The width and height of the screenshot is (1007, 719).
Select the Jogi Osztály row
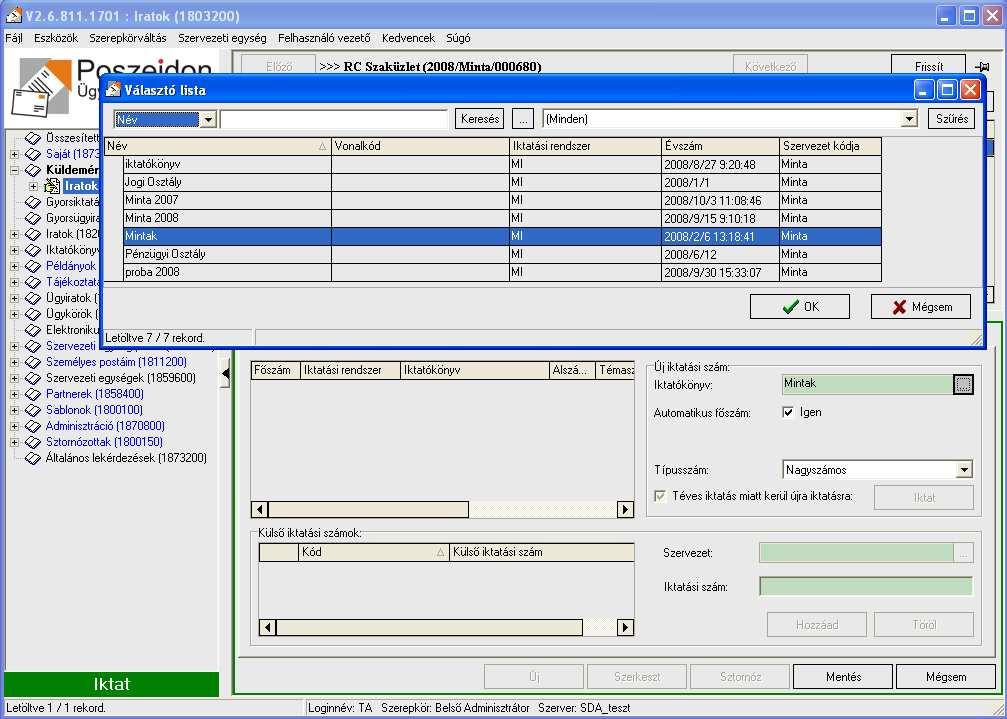pos(493,182)
